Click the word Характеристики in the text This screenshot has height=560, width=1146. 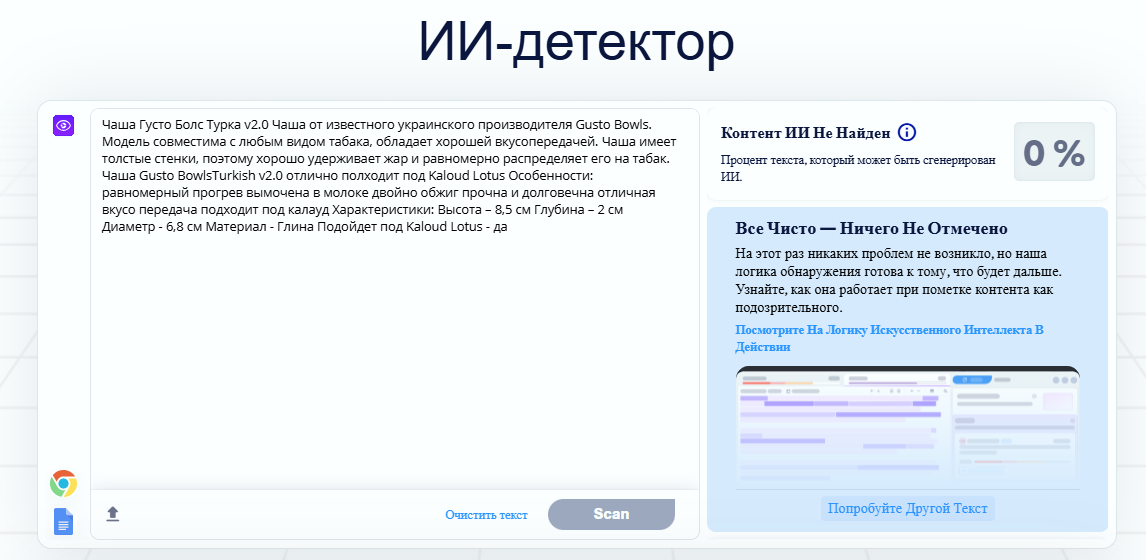[x=383, y=210]
